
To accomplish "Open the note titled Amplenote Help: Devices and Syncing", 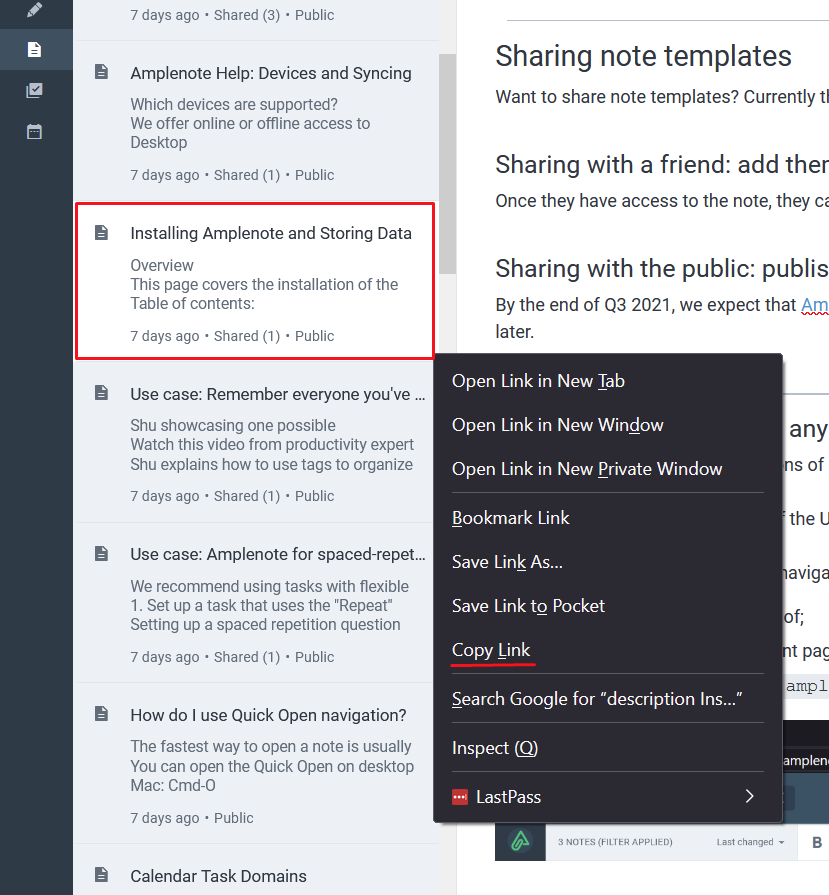I will 271,73.
